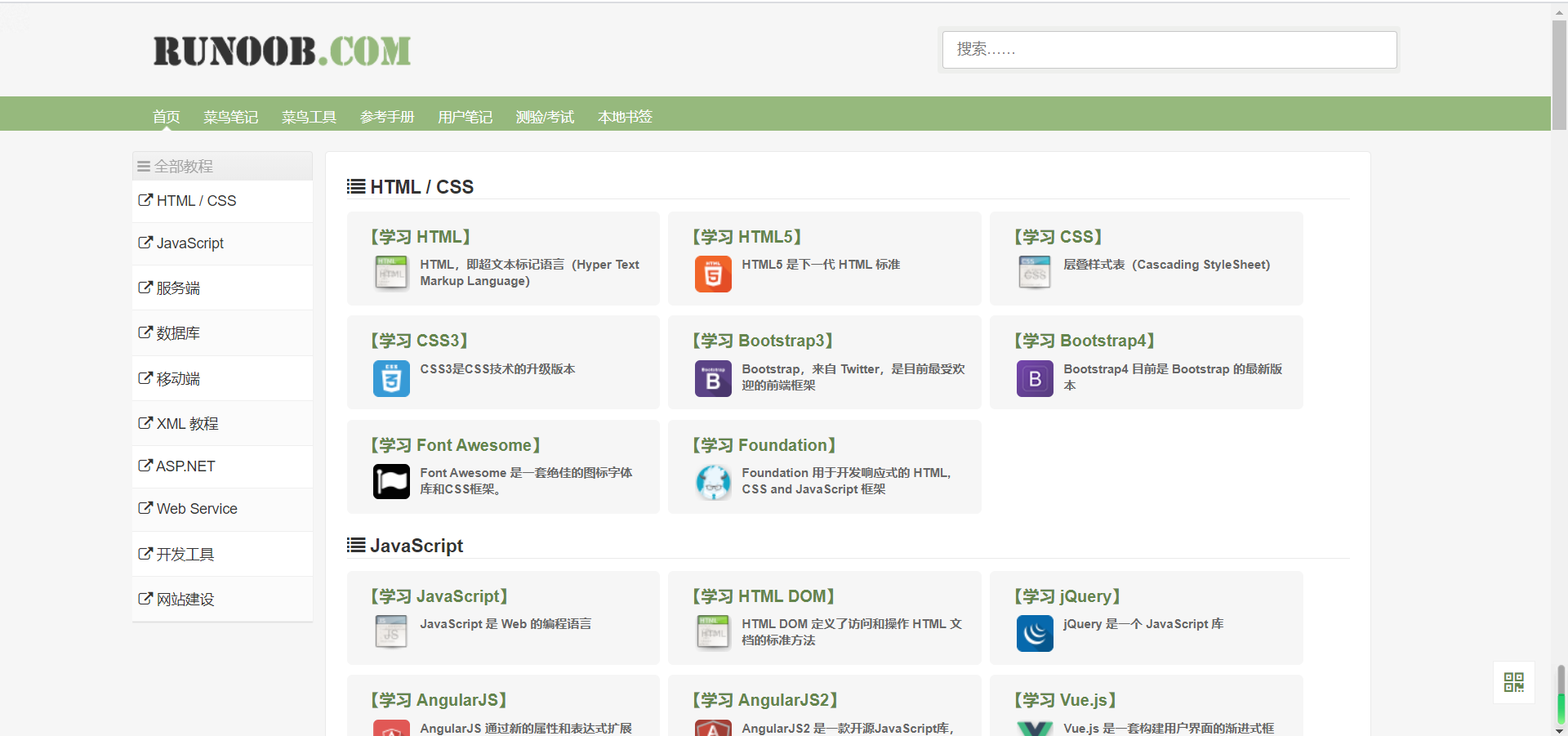The height and width of the screenshot is (736, 1568).
Task: Click the HTML DOM card icon
Action: (x=713, y=633)
